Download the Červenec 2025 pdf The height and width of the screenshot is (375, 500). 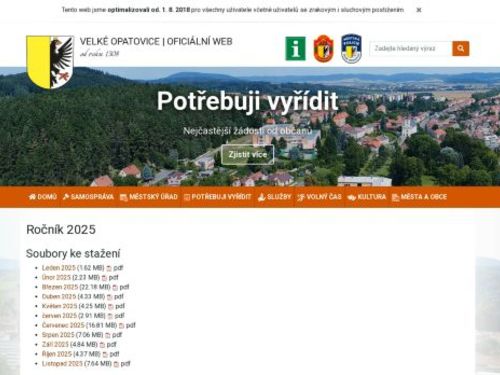63,325
